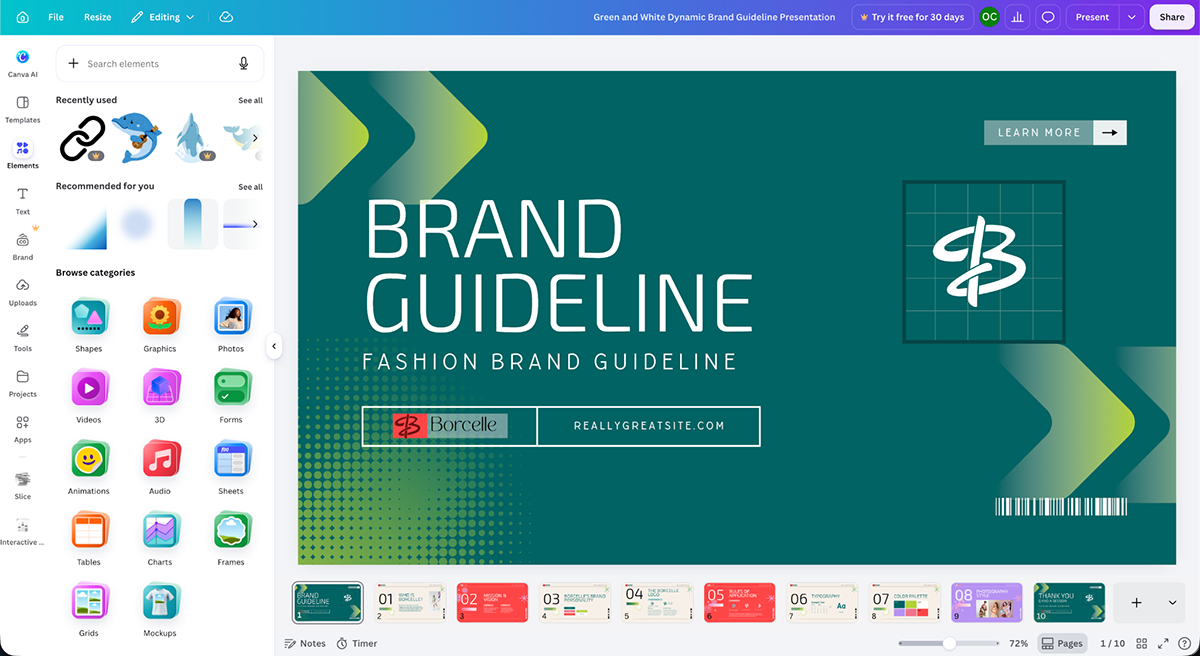Open the insights chart icon
1200x656 pixels.
[1018, 17]
